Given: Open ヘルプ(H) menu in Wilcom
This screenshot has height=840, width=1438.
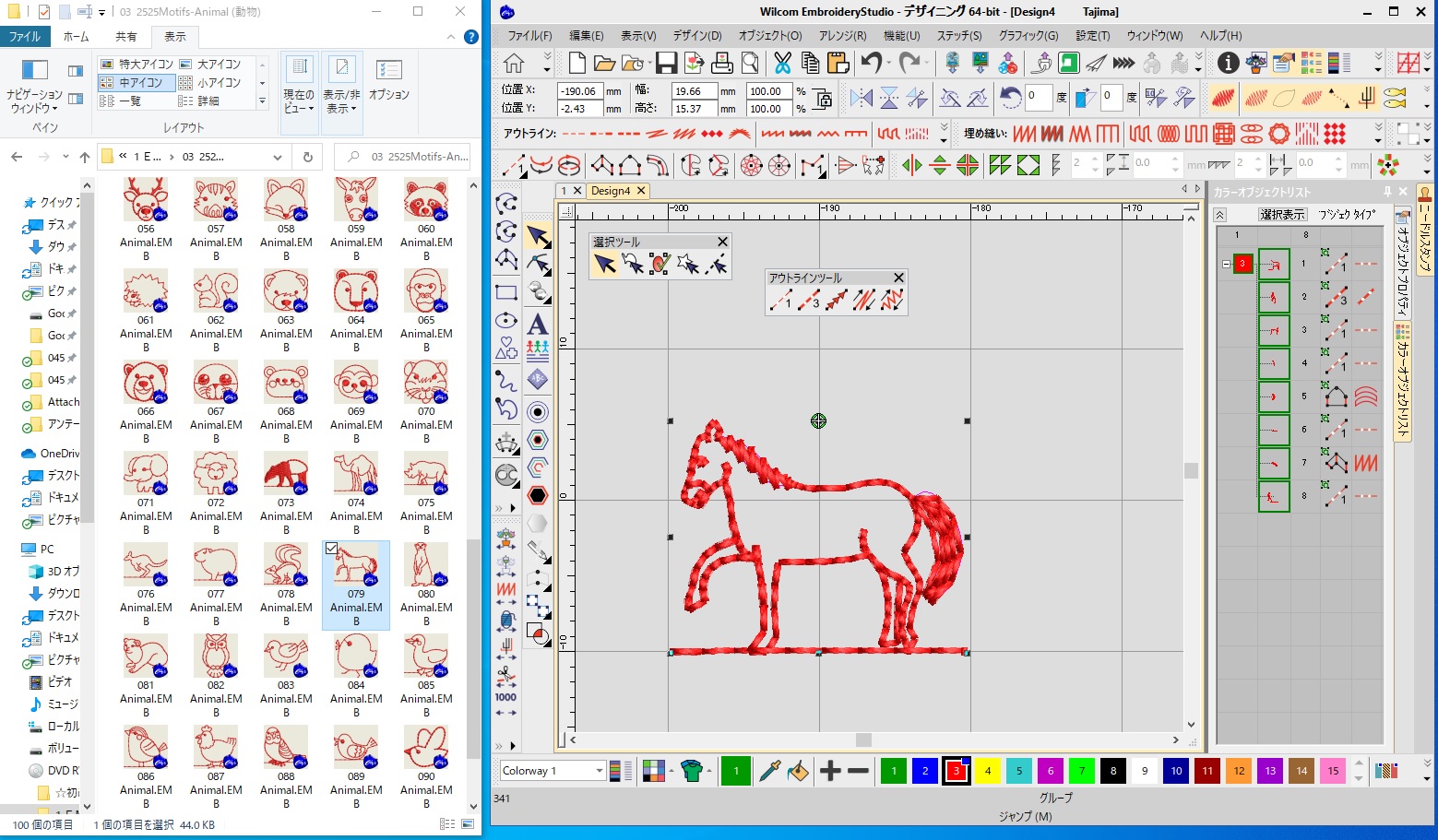Looking at the screenshot, I should tap(1220, 35).
